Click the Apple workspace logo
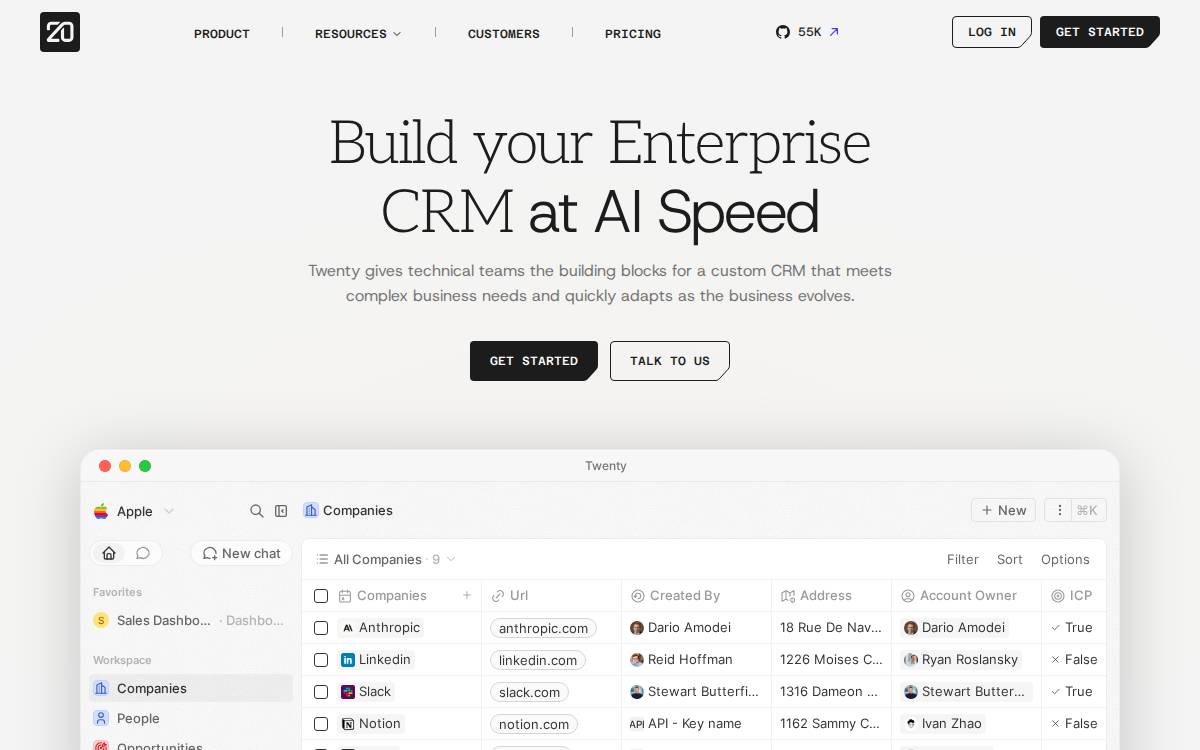This screenshot has width=1200, height=750. point(101,511)
